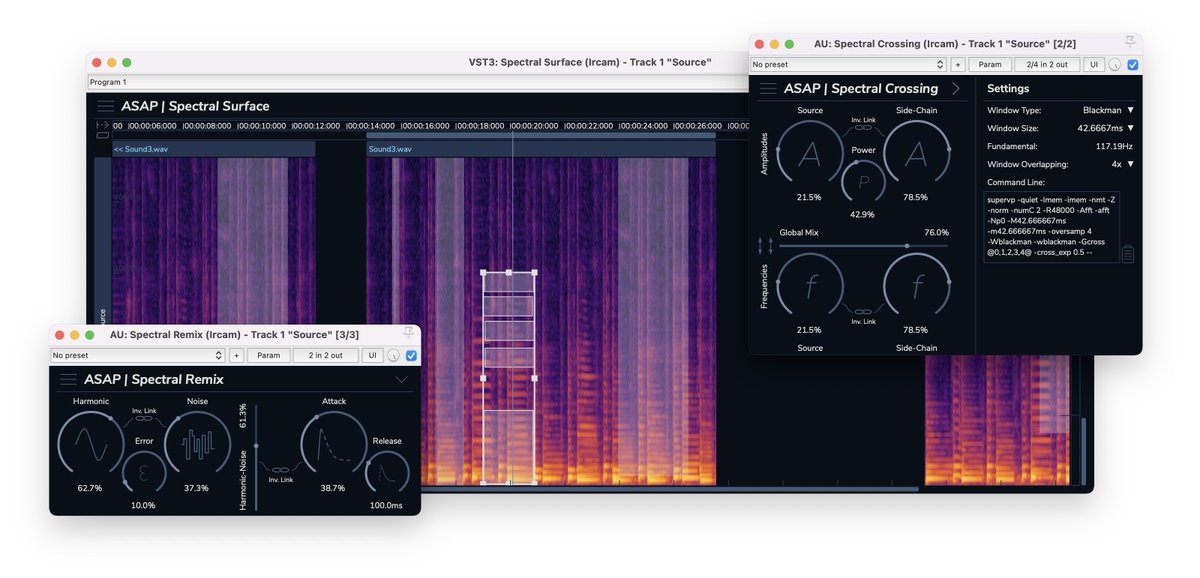The image size is (1200, 578).
Task: Click the Attack envelope knob
Action: [x=333, y=443]
